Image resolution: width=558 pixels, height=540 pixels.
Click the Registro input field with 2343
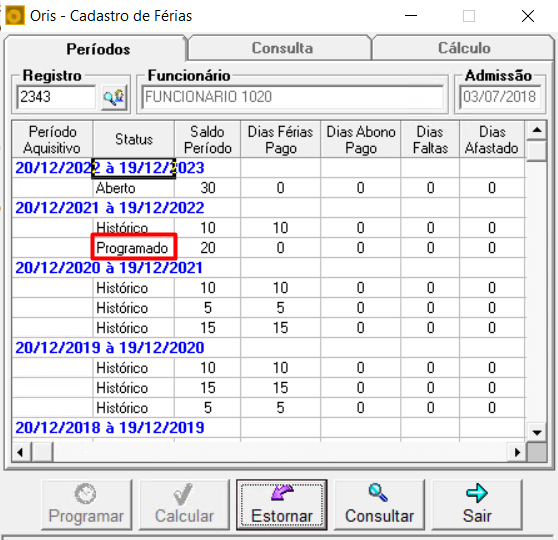pos(56,97)
